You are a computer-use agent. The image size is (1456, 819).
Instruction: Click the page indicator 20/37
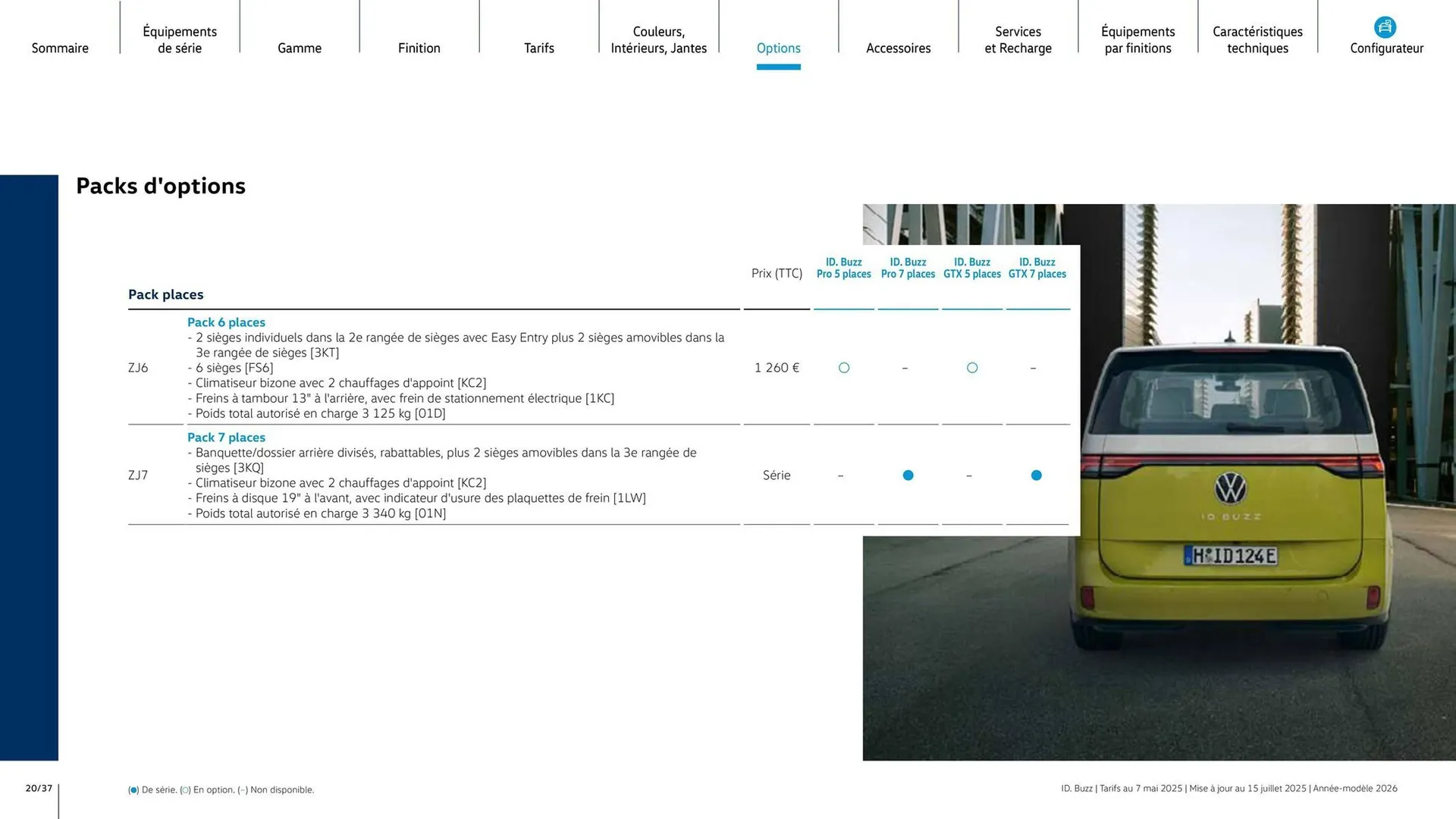38,788
